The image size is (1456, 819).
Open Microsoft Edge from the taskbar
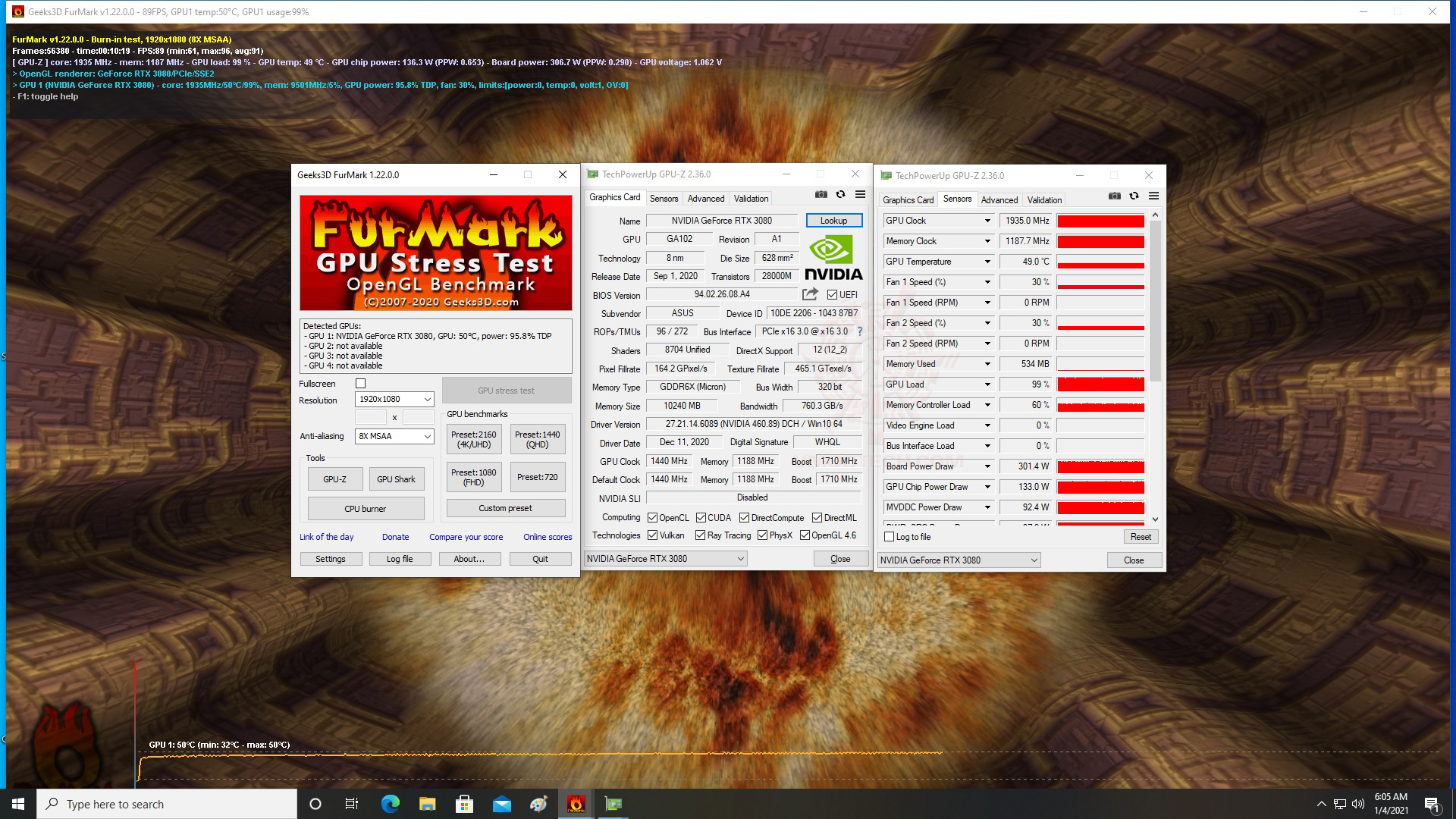pos(390,804)
